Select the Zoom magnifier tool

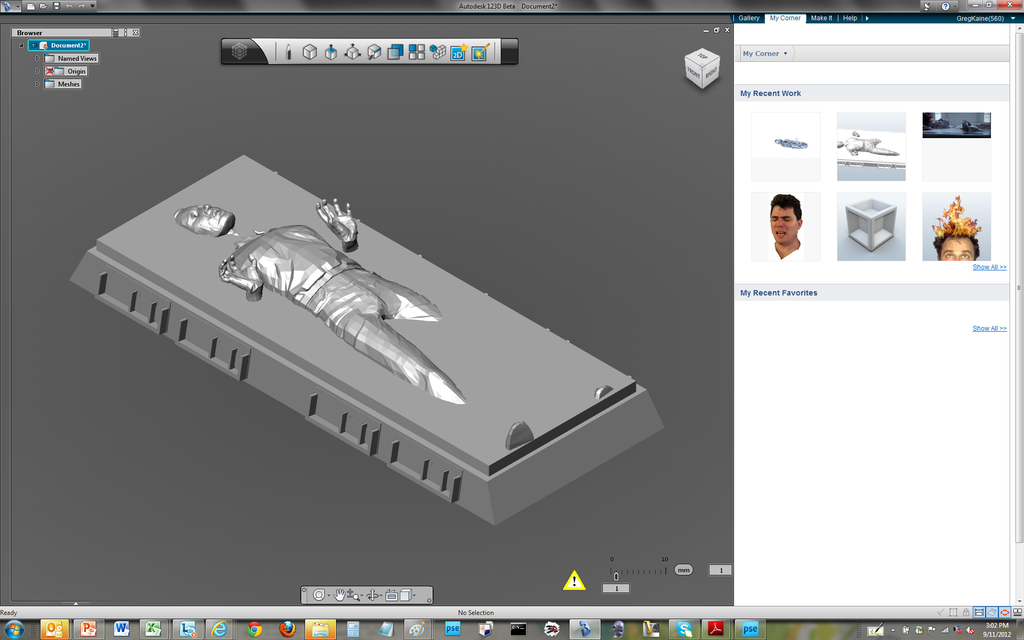tap(353, 595)
